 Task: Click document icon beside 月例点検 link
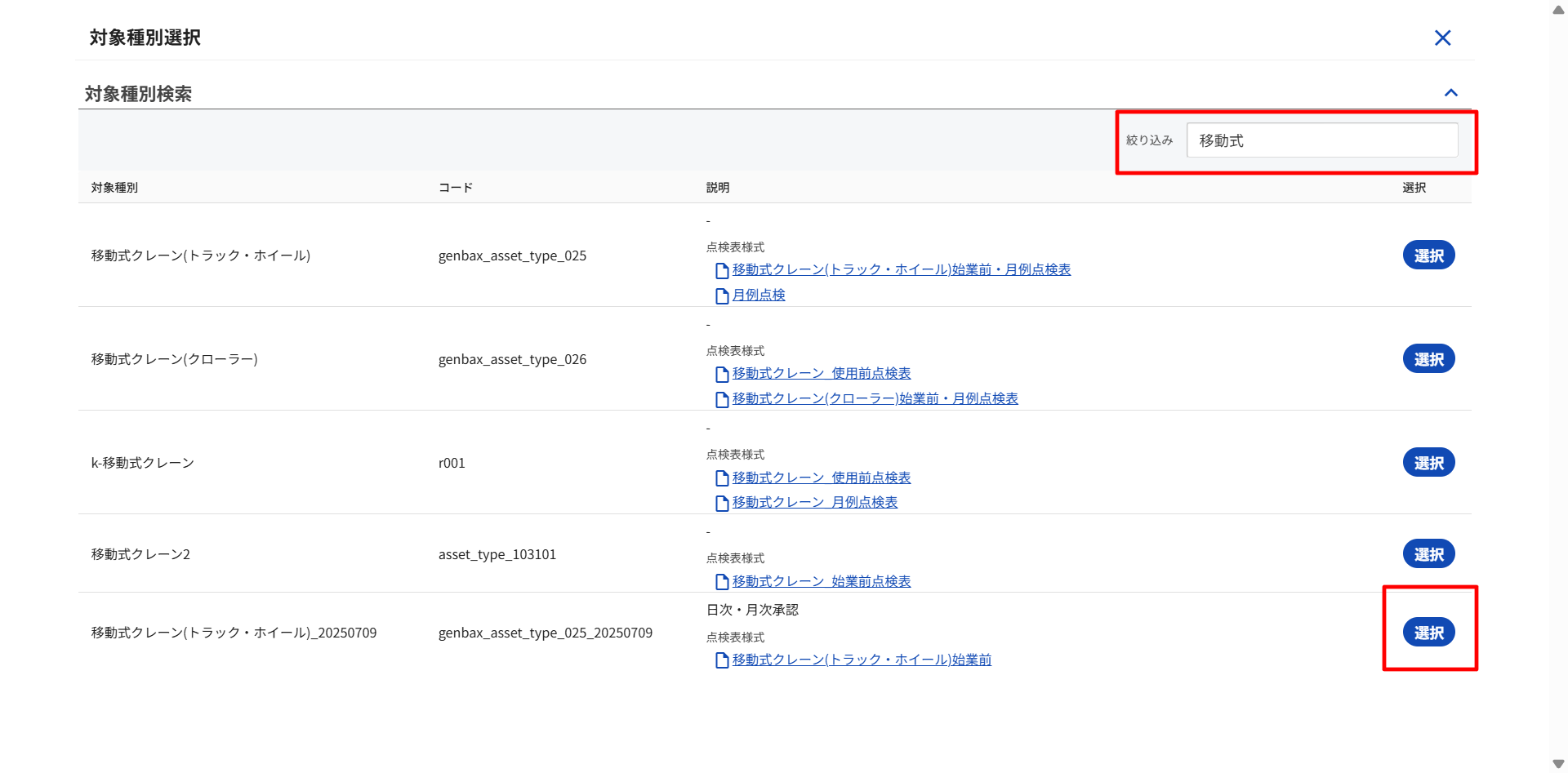[x=722, y=295]
